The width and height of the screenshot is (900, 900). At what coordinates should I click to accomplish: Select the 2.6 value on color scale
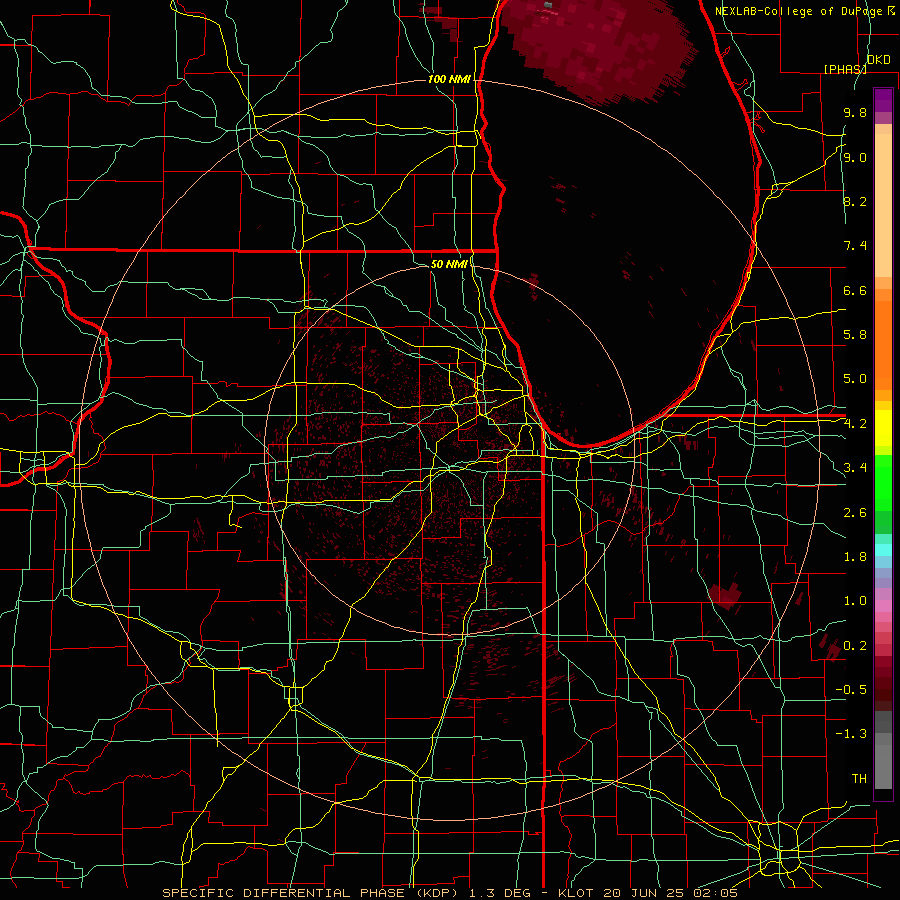pyautogui.click(x=855, y=513)
